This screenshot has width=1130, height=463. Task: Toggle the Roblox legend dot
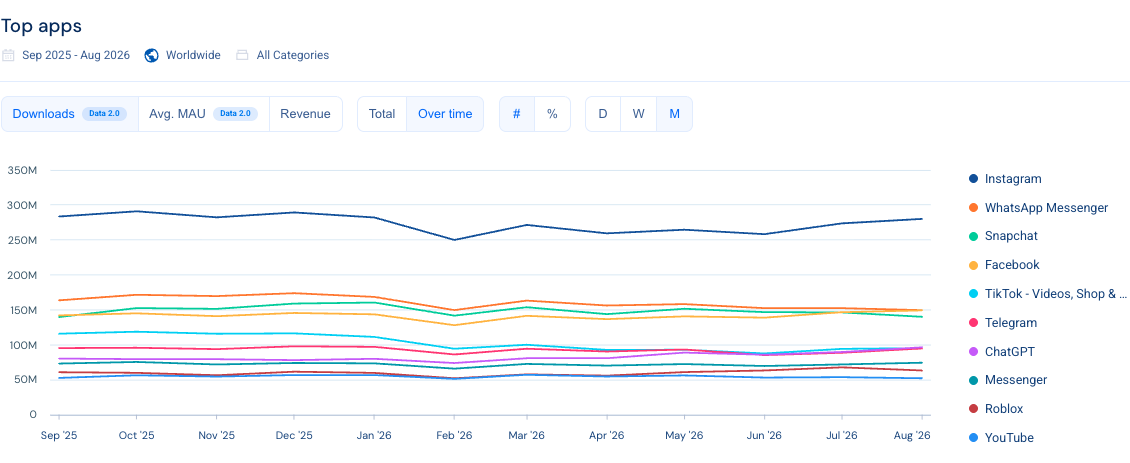(x=974, y=409)
